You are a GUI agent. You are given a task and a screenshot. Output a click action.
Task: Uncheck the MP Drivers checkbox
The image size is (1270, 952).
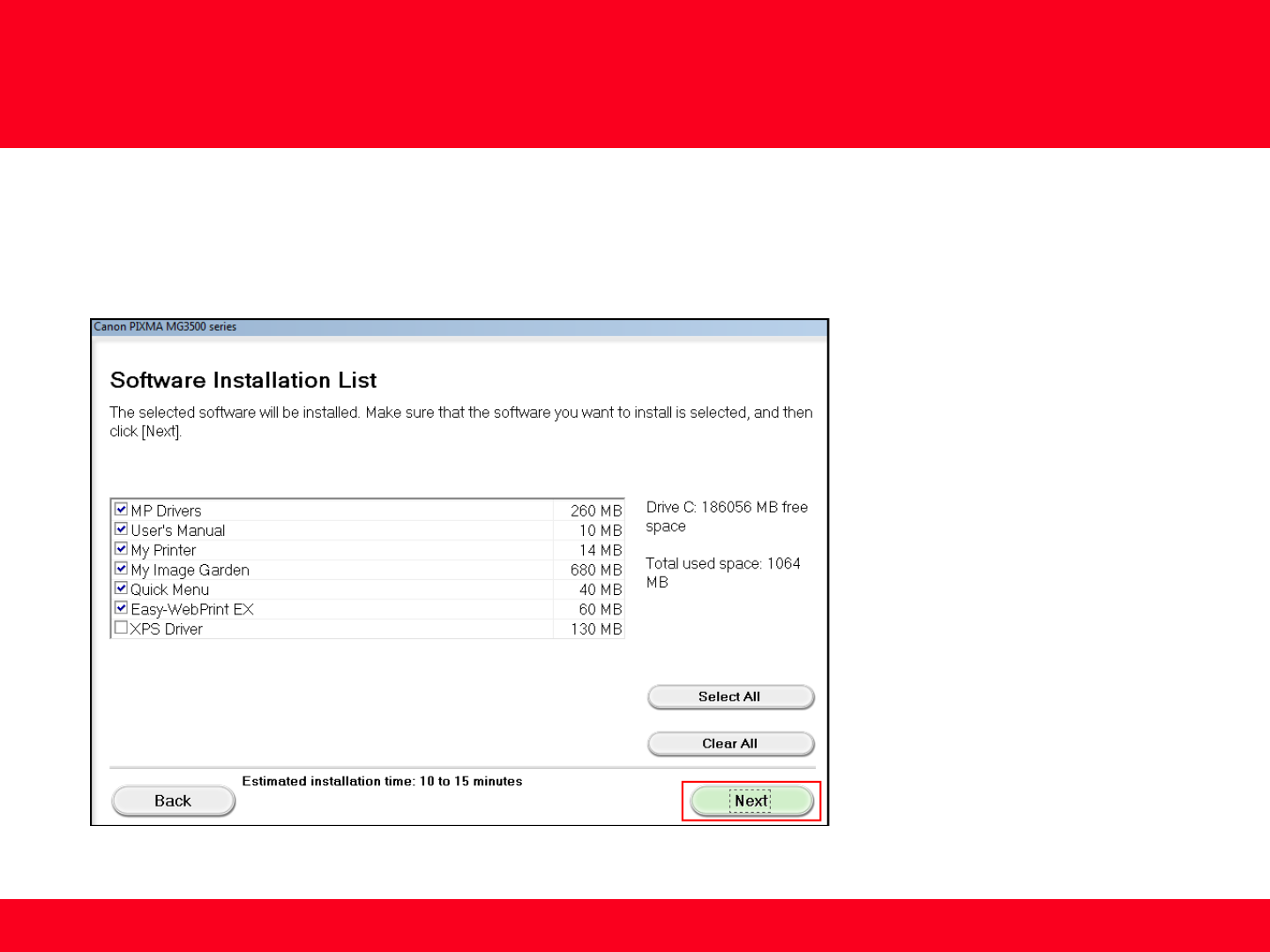tap(121, 509)
